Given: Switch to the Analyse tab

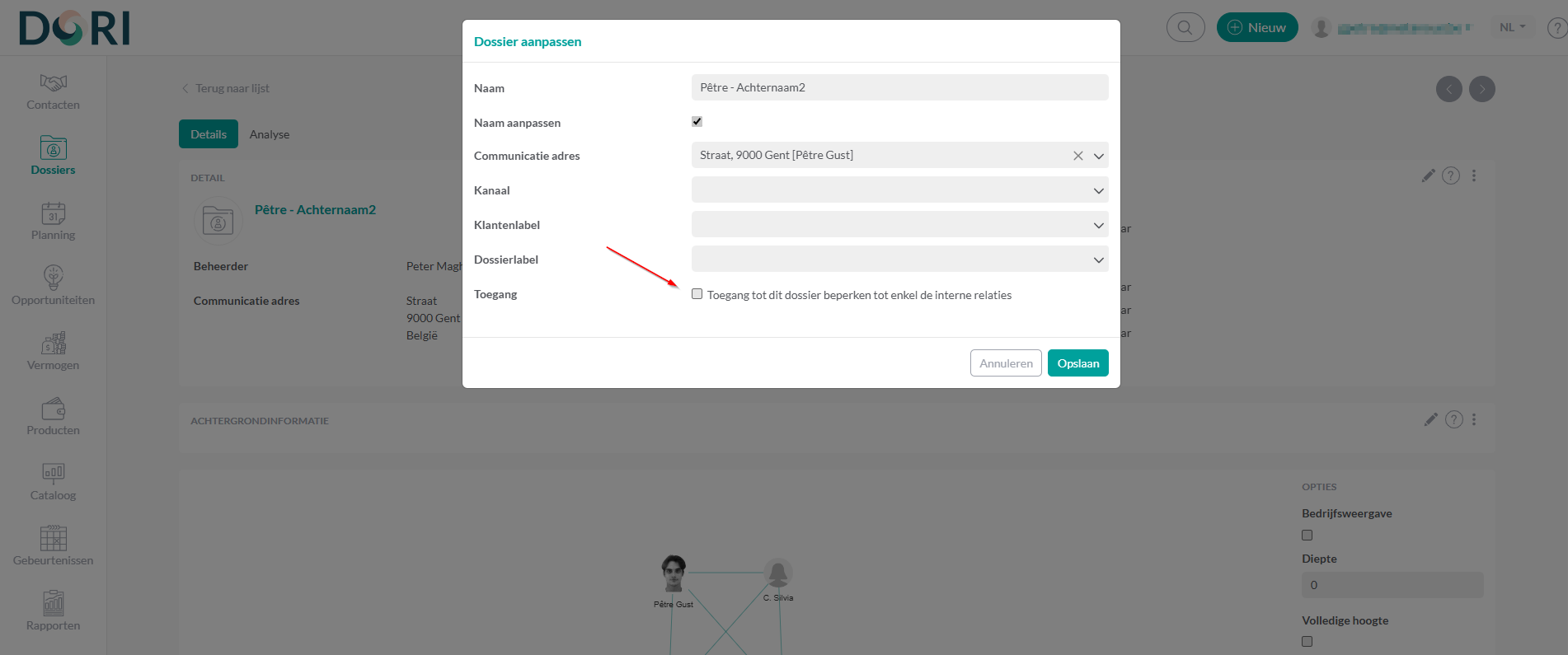Looking at the screenshot, I should [270, 134].
